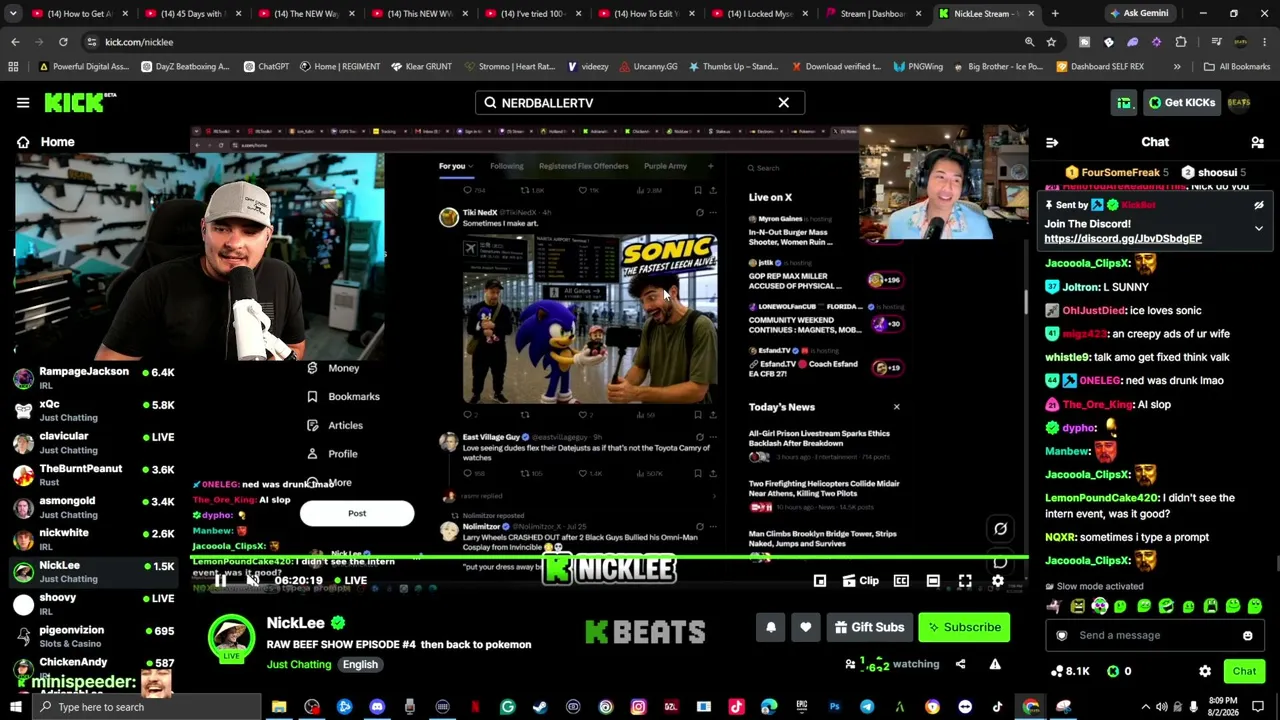Open the Just Chatting category link
Image resolution: width=1280 pixels, height=720 pixels.
(x=299, y=665)
